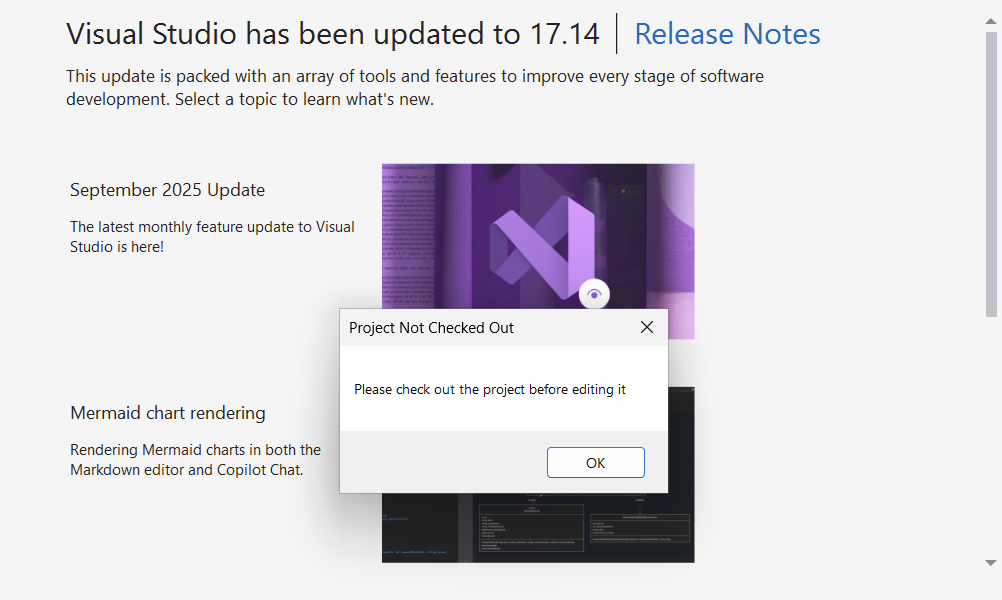Click the Project Not Checked Out title bar

470,327
